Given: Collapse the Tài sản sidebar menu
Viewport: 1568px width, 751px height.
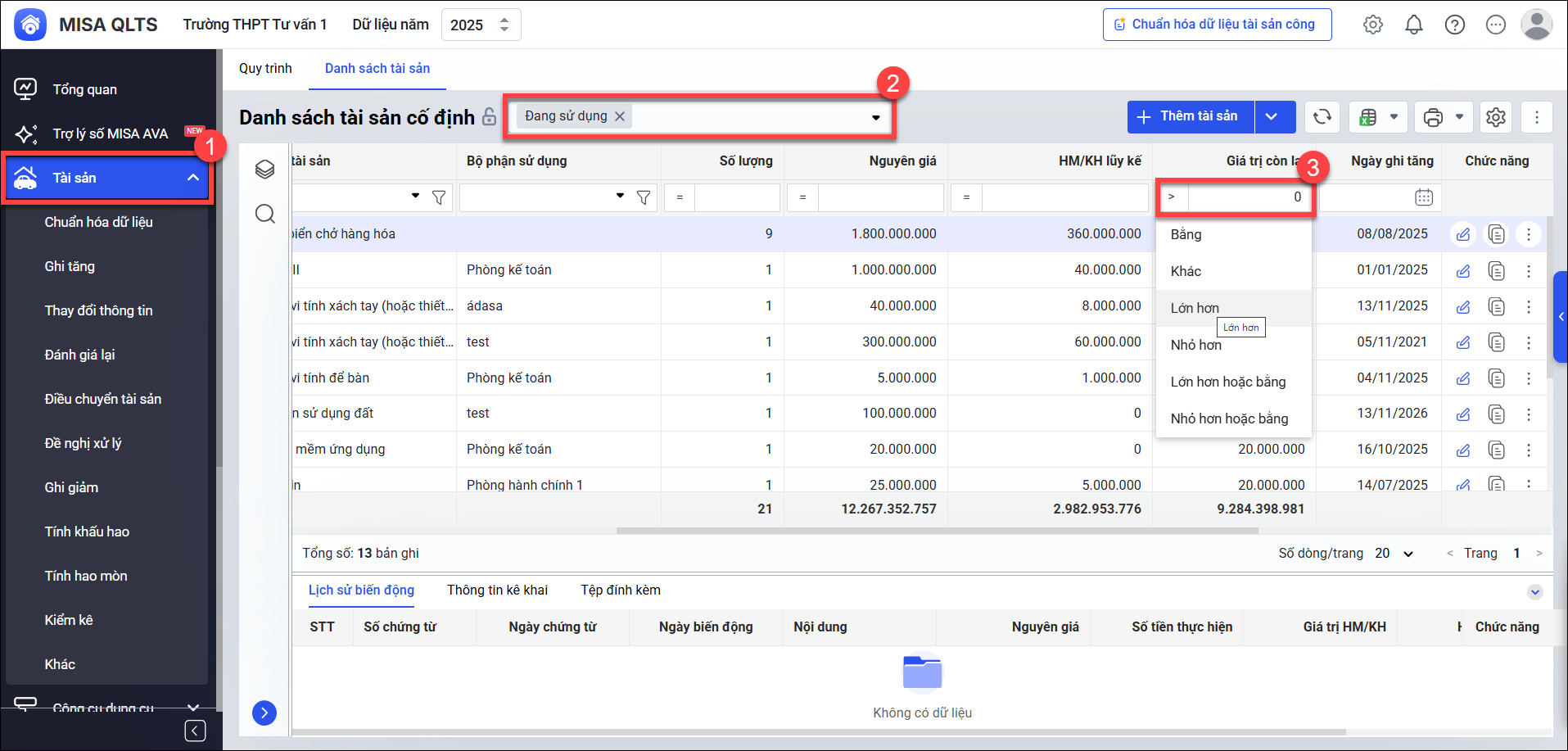Looking at the screenshot, I should point(193,178).
